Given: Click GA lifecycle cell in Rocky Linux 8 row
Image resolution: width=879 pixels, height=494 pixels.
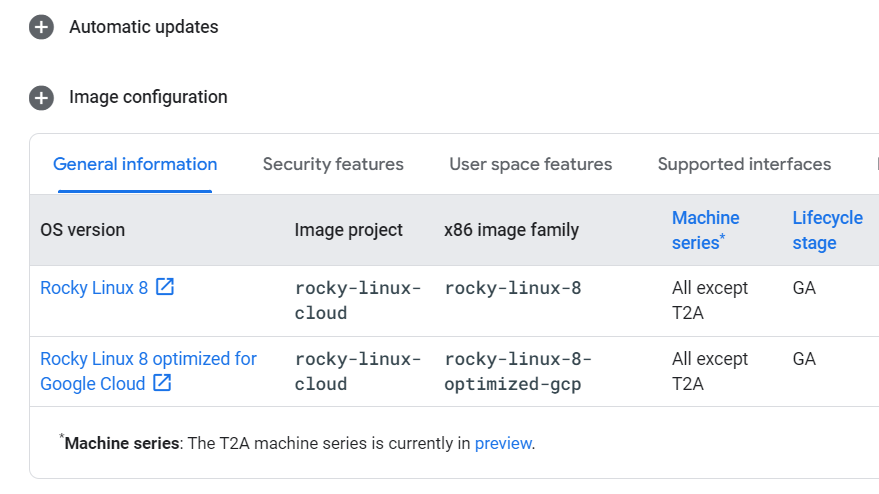Looking at the screenshot, I should (804, 288).
